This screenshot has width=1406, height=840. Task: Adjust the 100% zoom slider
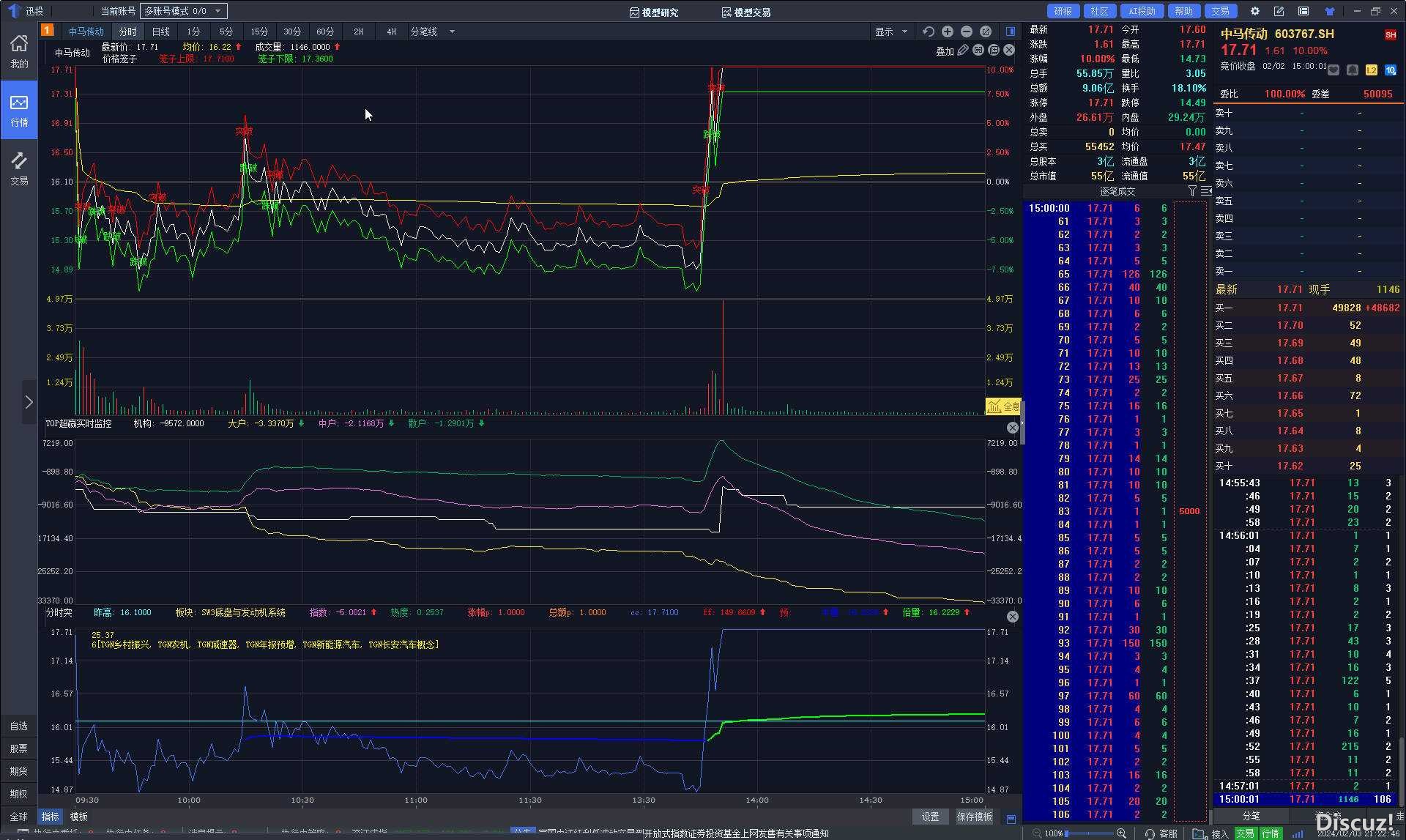[x=1090, y=833]
